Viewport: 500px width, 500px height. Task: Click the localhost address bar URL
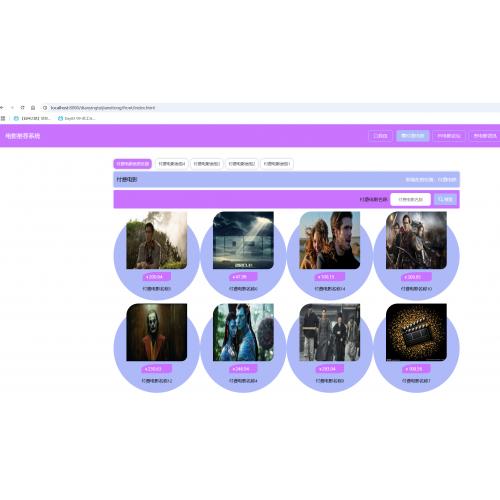point(103,108)
